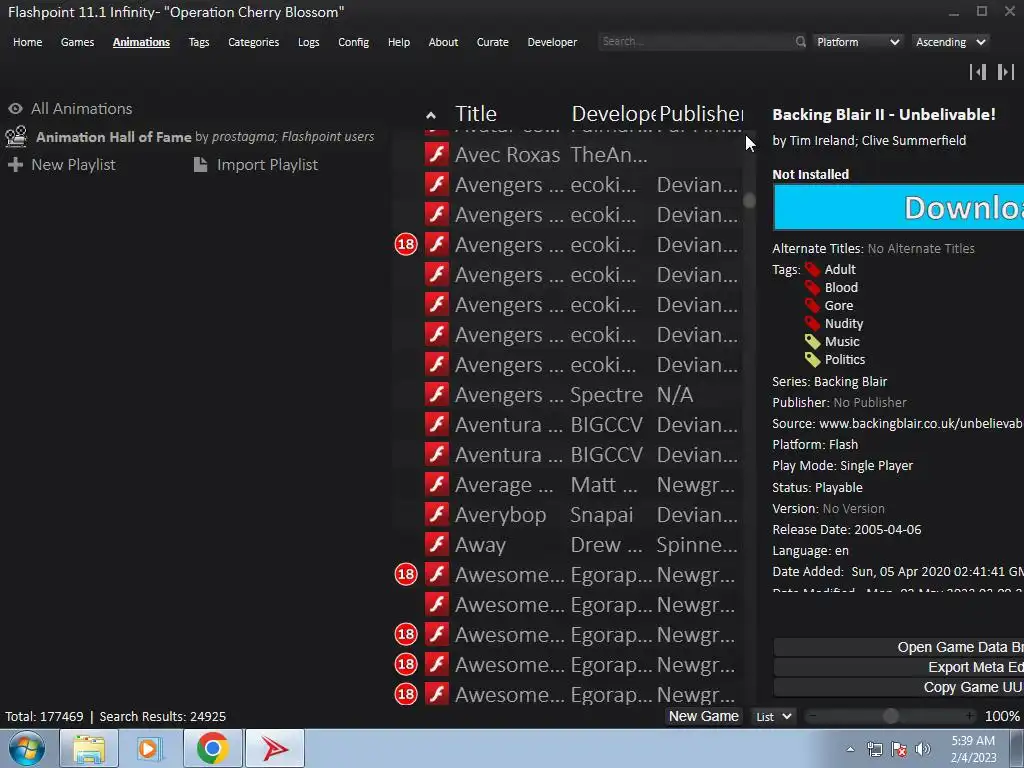Click the search input field
The image size is (1024, 768).
pyautogui.click(x=696, y=41)
